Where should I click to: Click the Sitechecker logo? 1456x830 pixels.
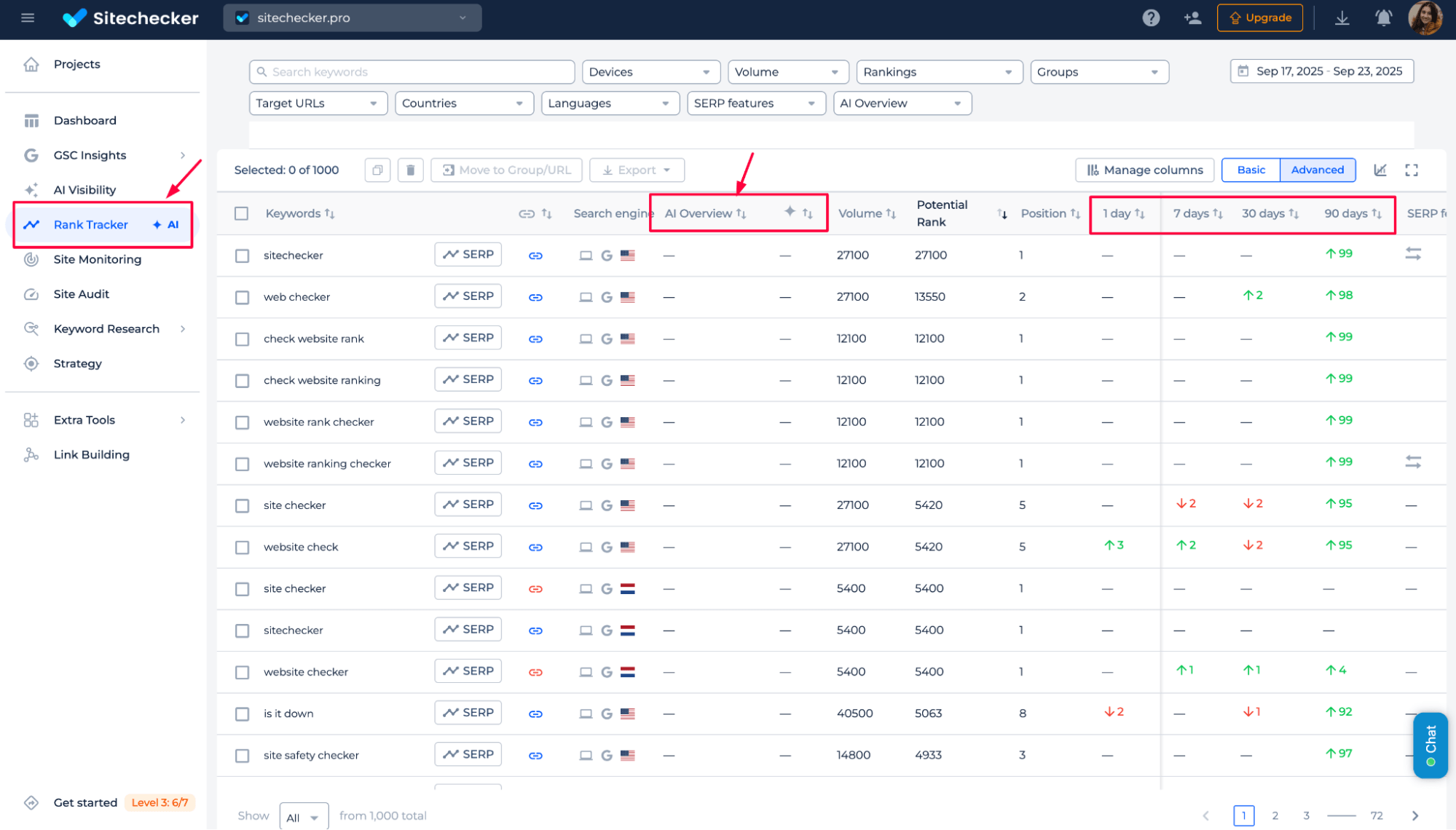[130, 17]
